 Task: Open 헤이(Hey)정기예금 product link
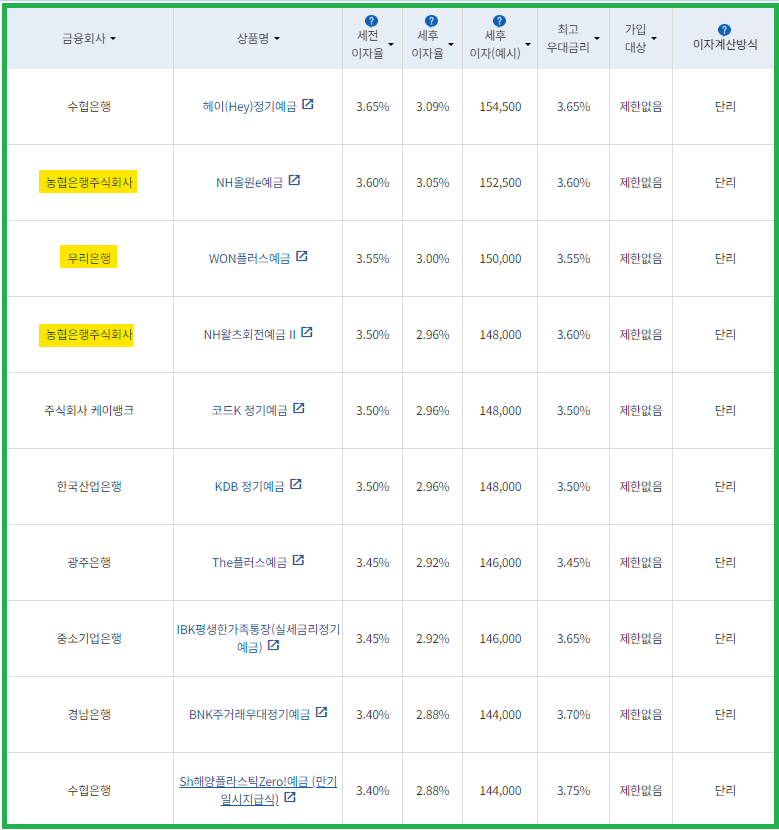point(249,107)
